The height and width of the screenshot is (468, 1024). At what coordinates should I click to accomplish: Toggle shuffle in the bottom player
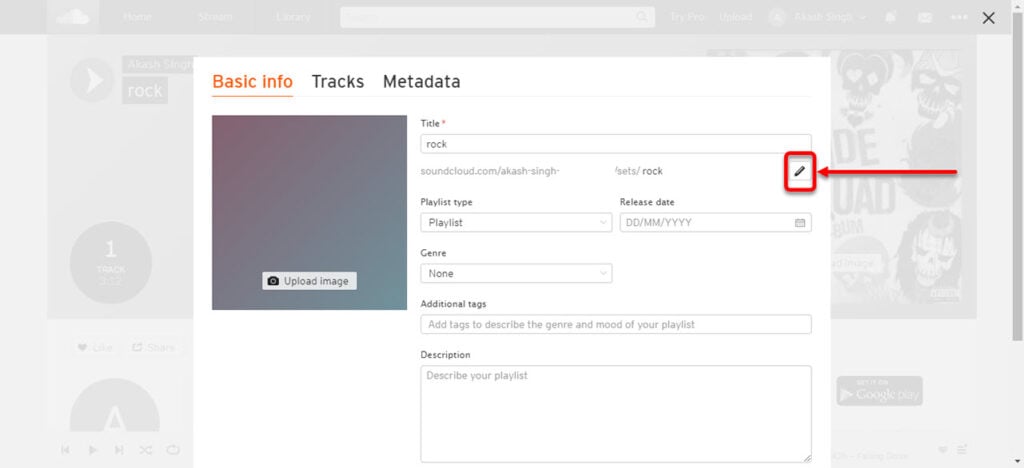coord(146,450)
